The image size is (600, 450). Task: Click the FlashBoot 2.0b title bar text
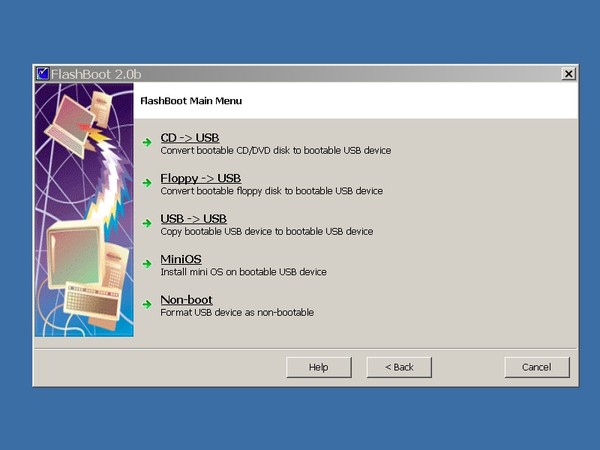[96, 74]
